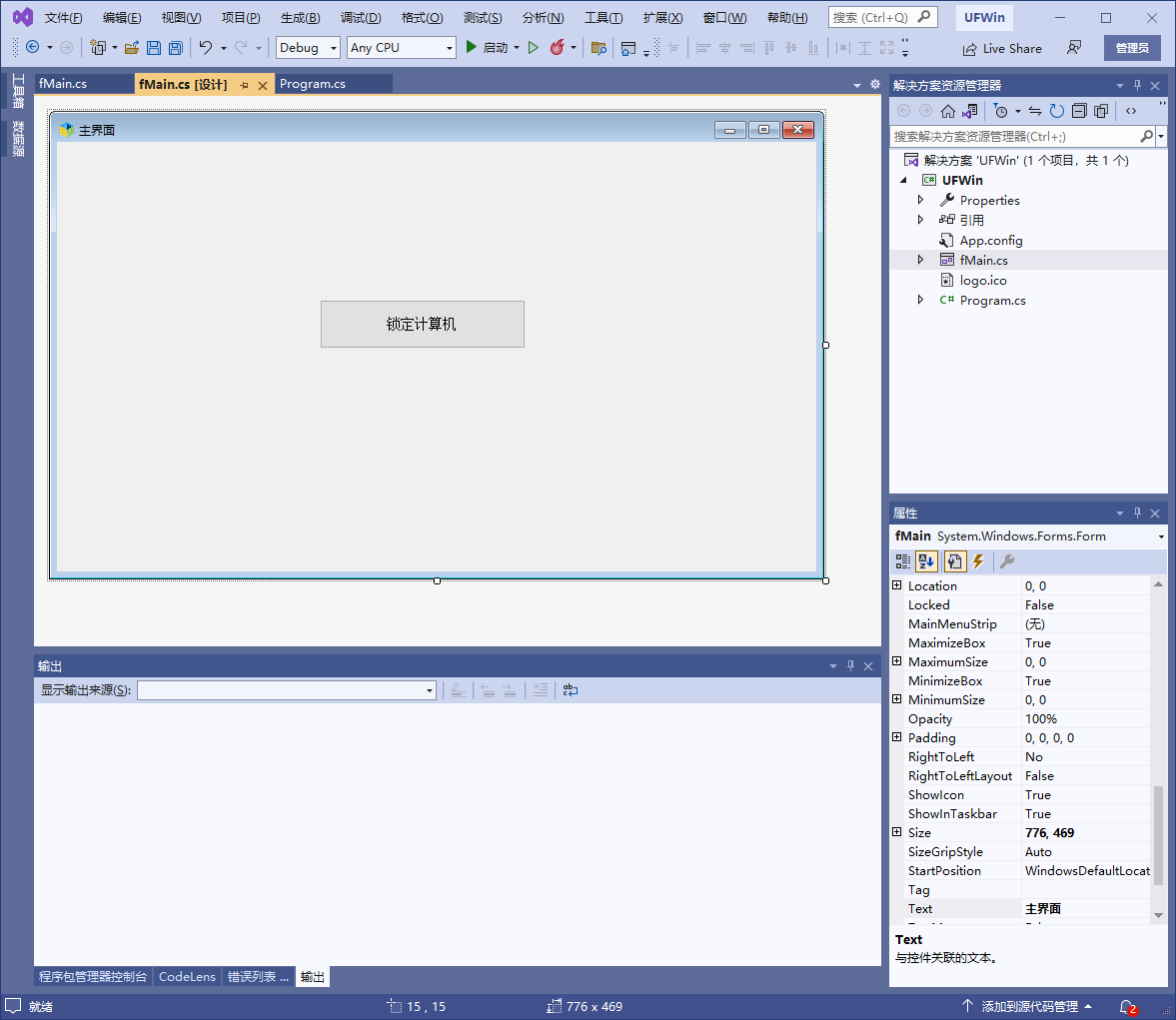
Task: Toggle the Properties view button
Action: pos(954,561)
